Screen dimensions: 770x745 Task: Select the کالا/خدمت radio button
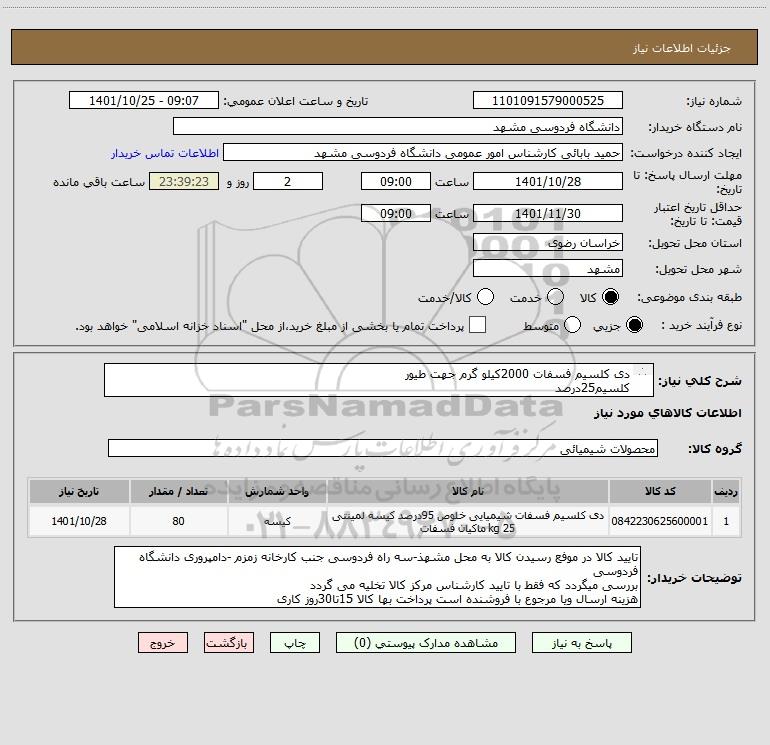pyautogui.click(x=485, y=297)
